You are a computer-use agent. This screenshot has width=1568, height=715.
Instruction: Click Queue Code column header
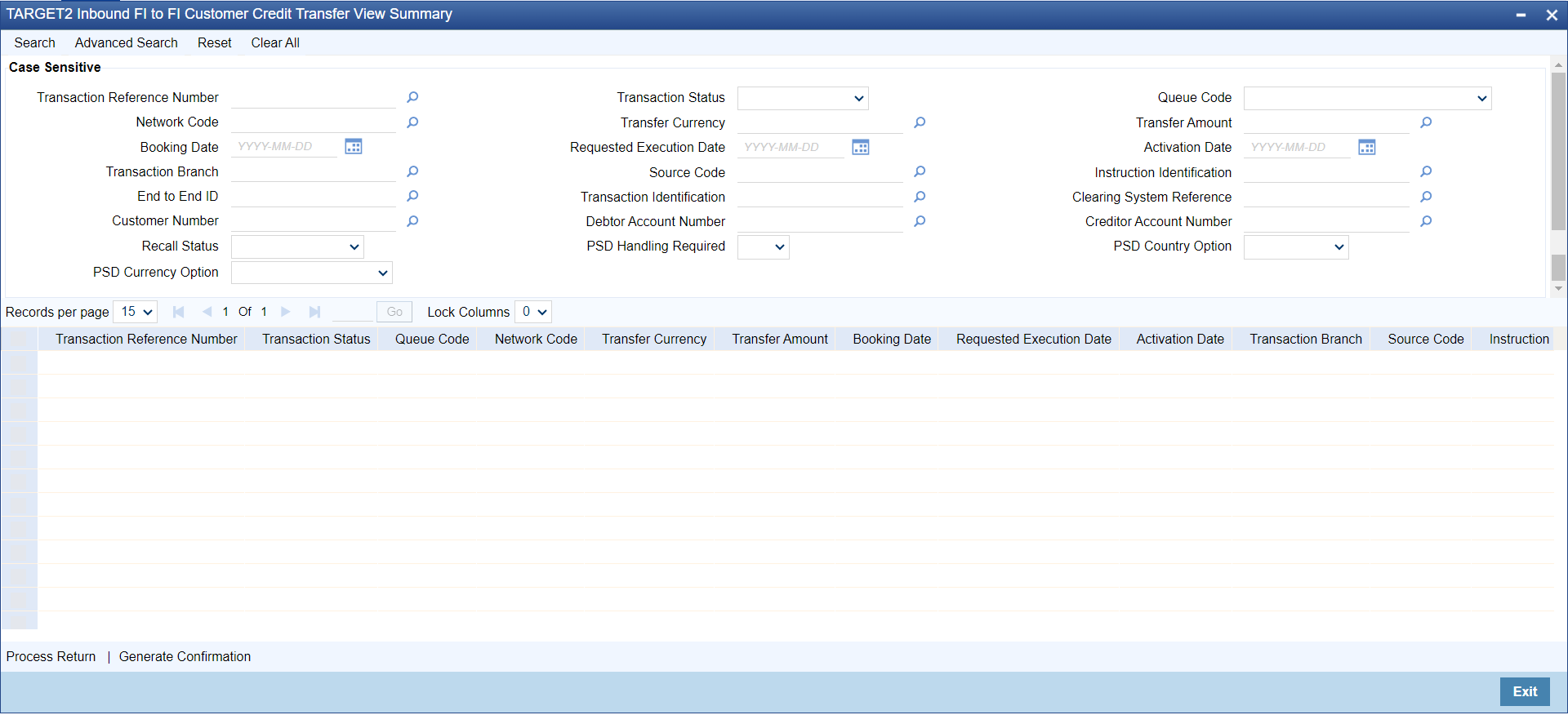click(432, 340)
